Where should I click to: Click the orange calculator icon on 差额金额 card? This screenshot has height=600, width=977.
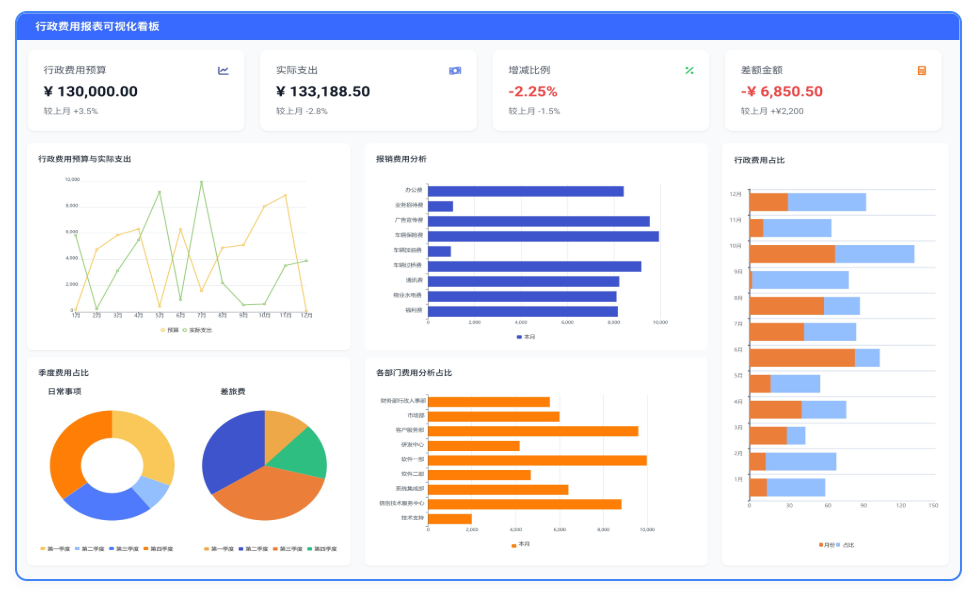921,71
